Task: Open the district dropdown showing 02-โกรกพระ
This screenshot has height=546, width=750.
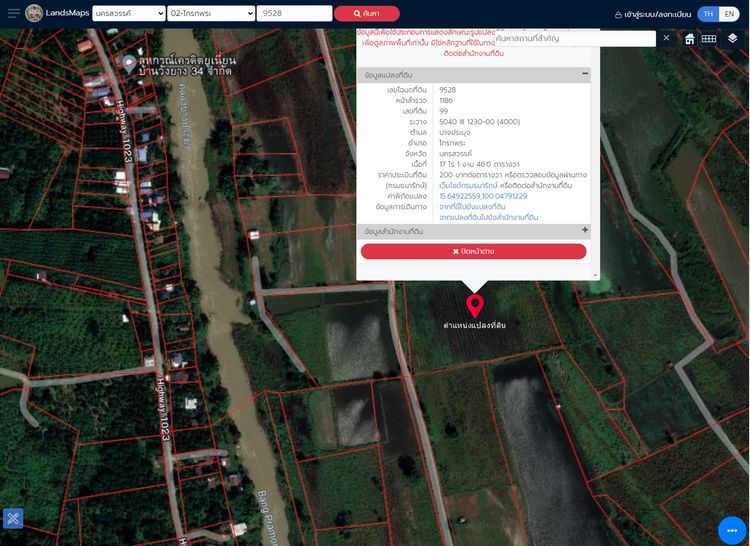Action: 212,14
